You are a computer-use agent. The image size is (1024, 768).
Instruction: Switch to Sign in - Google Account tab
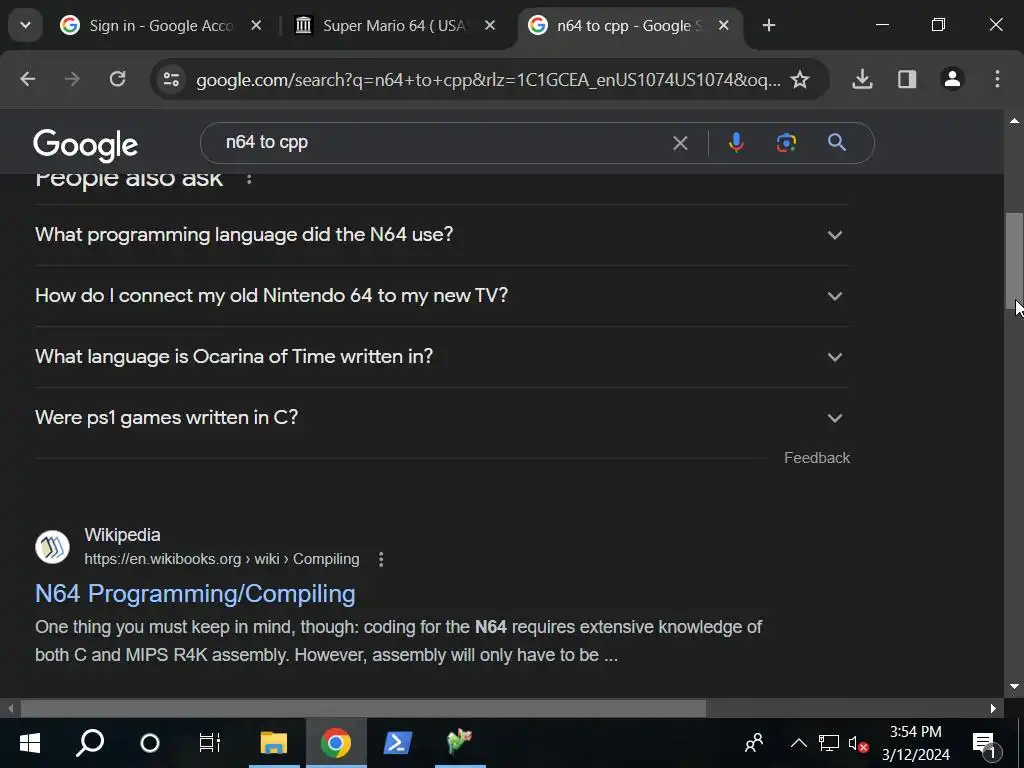point(161,25)
